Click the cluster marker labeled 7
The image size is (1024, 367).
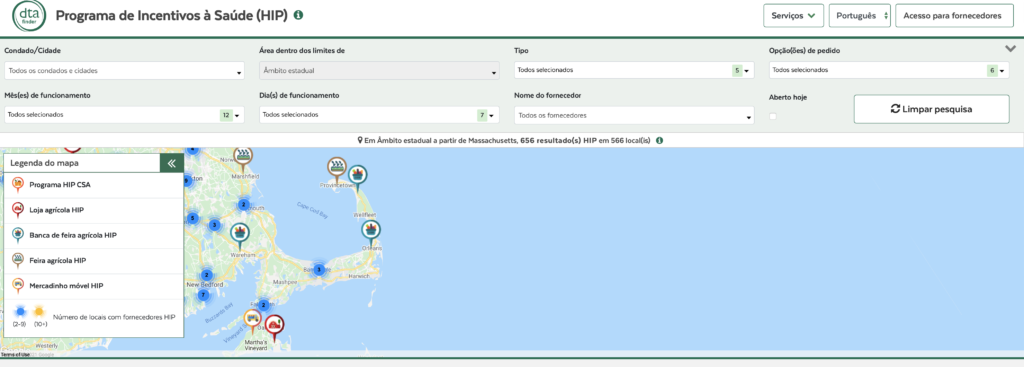(x=203, y=295)
